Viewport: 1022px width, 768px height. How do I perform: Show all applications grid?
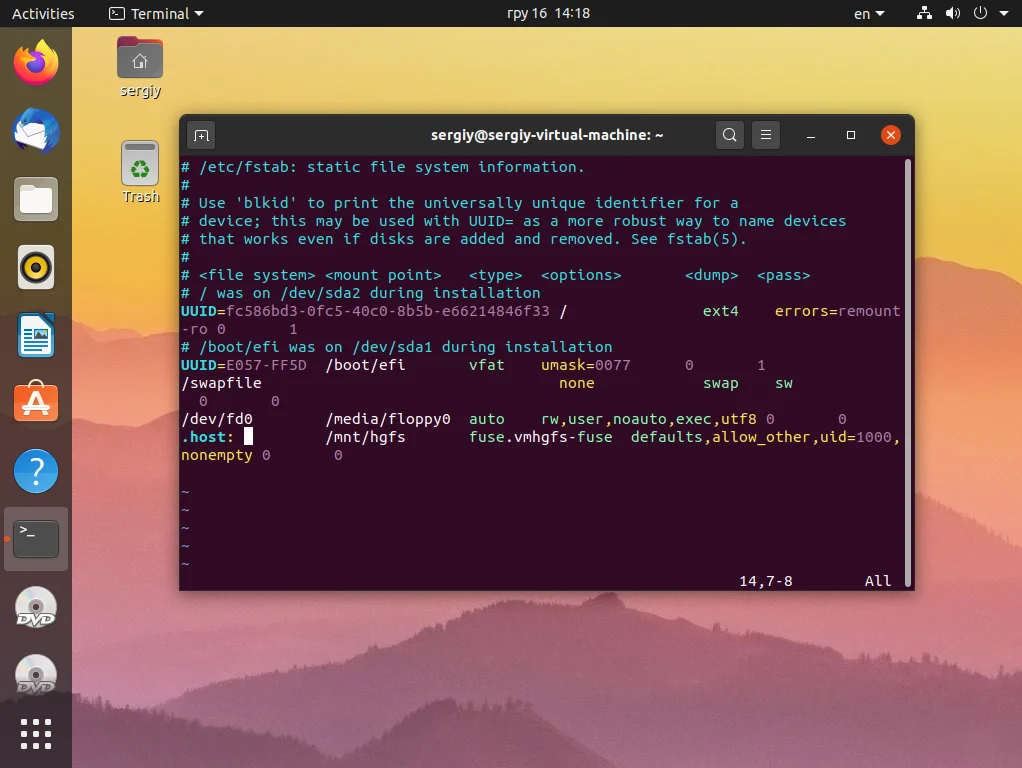[36, 734]
